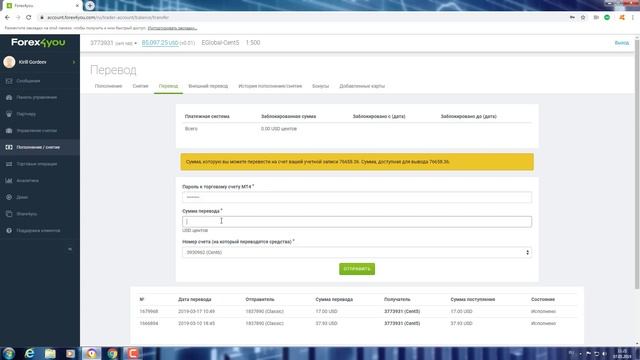Image resolution: width=640 pixels, height=360 pixels.
Task: Open the Добавленные карты tab
Action: pyautogui.click(x=362, y=86)
